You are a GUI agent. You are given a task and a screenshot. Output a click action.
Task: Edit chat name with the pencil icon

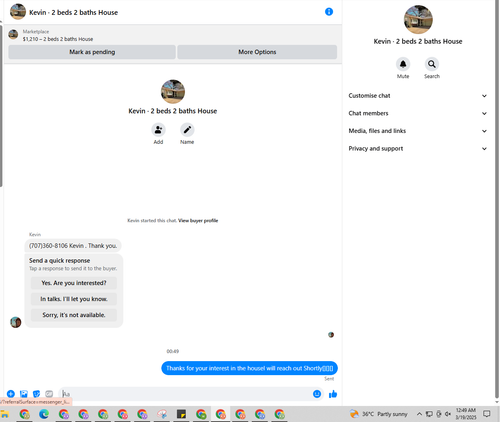(x=187, y=130)
